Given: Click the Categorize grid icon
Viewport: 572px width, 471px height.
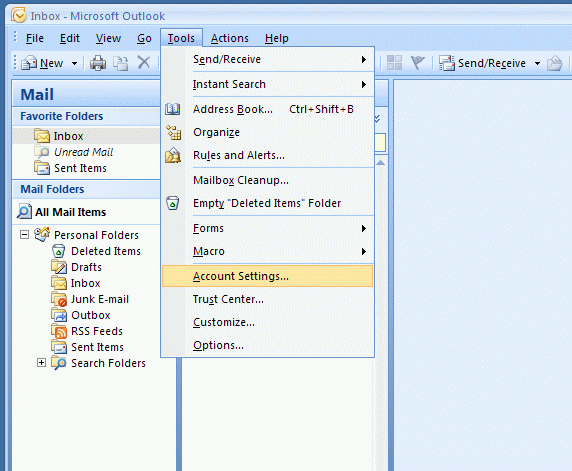Looking at the screenshot, I should click(394, 63).
